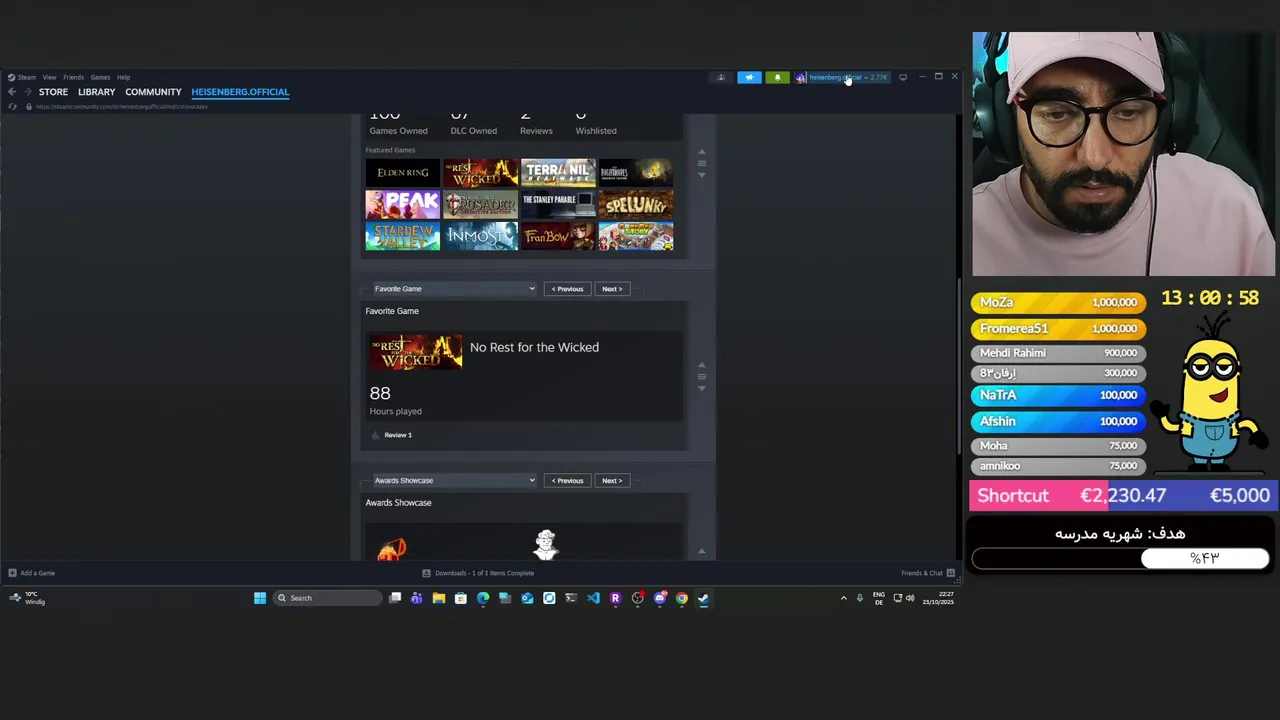Select the Fran Bow featured game
Image resolution: width=1280 pixels, height=720 pixels.
pos(558,237)
